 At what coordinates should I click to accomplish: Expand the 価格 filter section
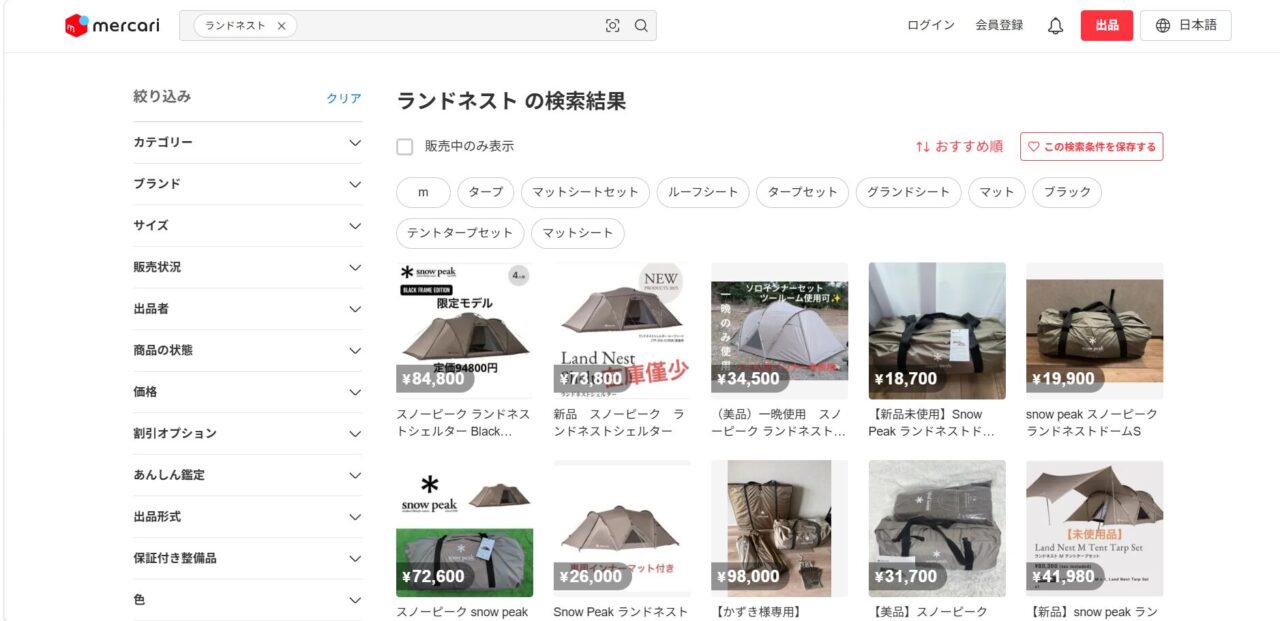click(x=248, y=392)
